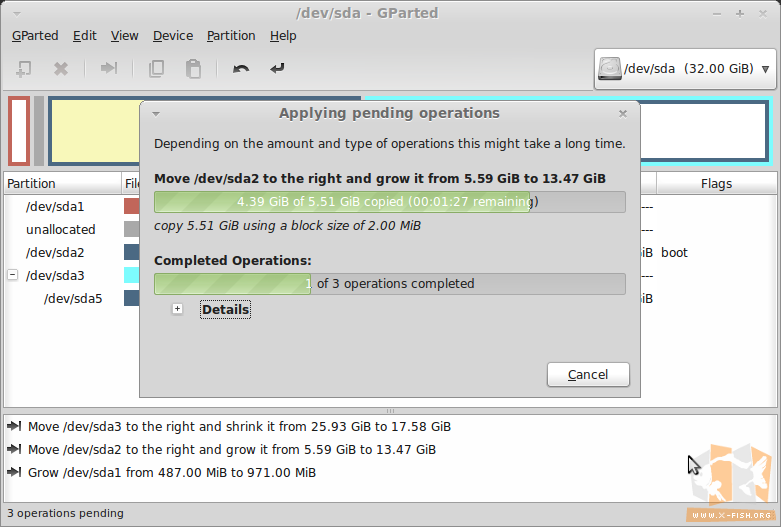Click the operations completed progress bar
The height and width of the screenshot is (527, 781).
click(x=390, y=283)
